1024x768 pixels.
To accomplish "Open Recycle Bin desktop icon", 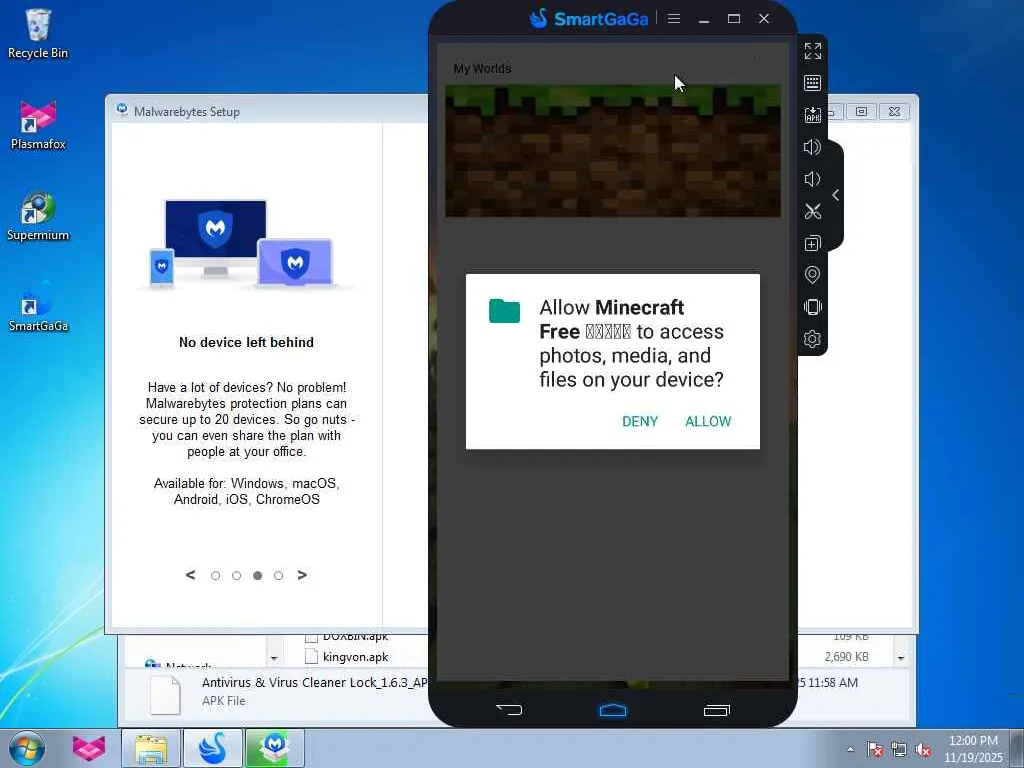I will (x=38, y=34).
